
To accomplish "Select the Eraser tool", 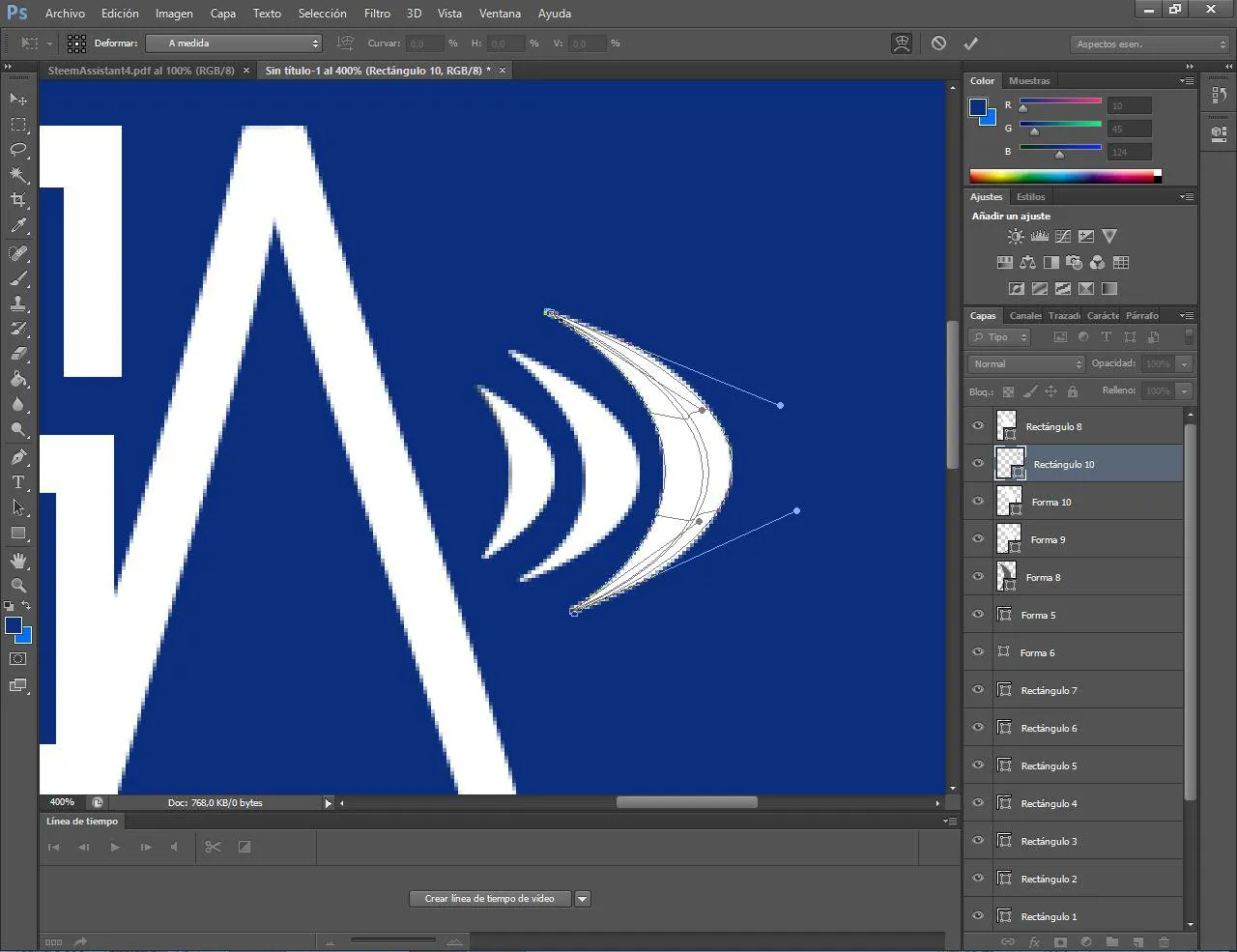I will click(x=18, y=354).
